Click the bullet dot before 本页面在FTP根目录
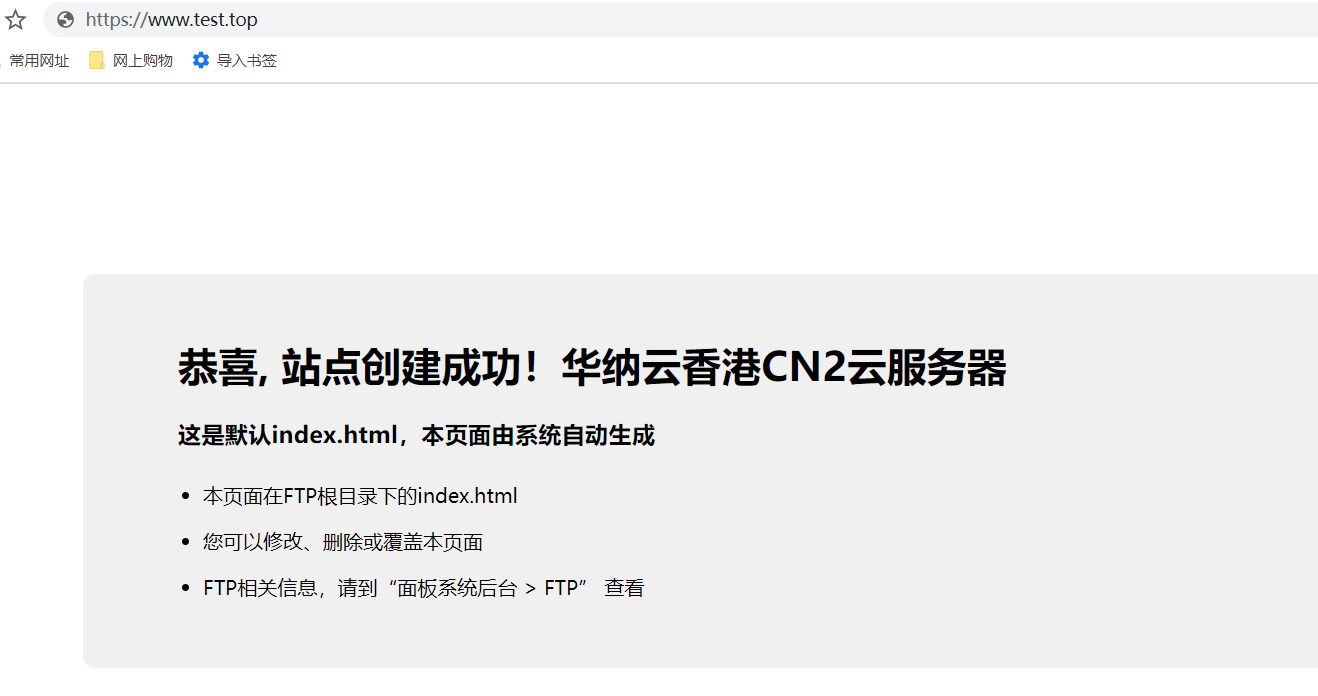Screen dimensions: 1318x696 [x=185, y=496]
